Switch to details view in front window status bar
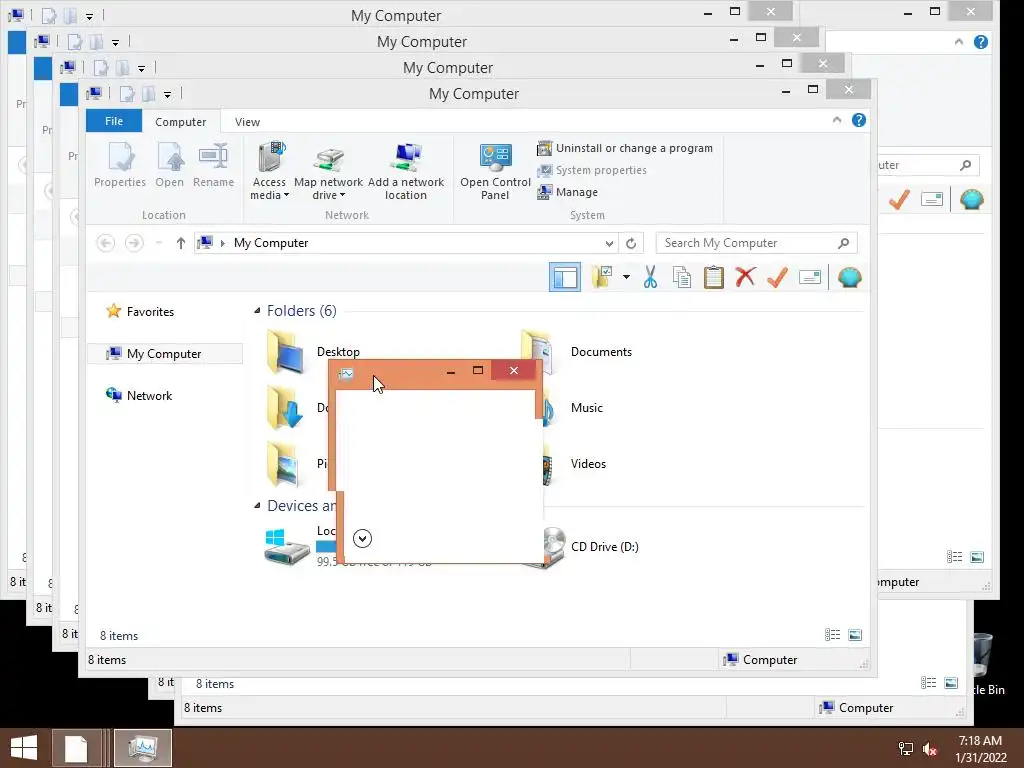The image size is (1024, 768). coord(832,635)
